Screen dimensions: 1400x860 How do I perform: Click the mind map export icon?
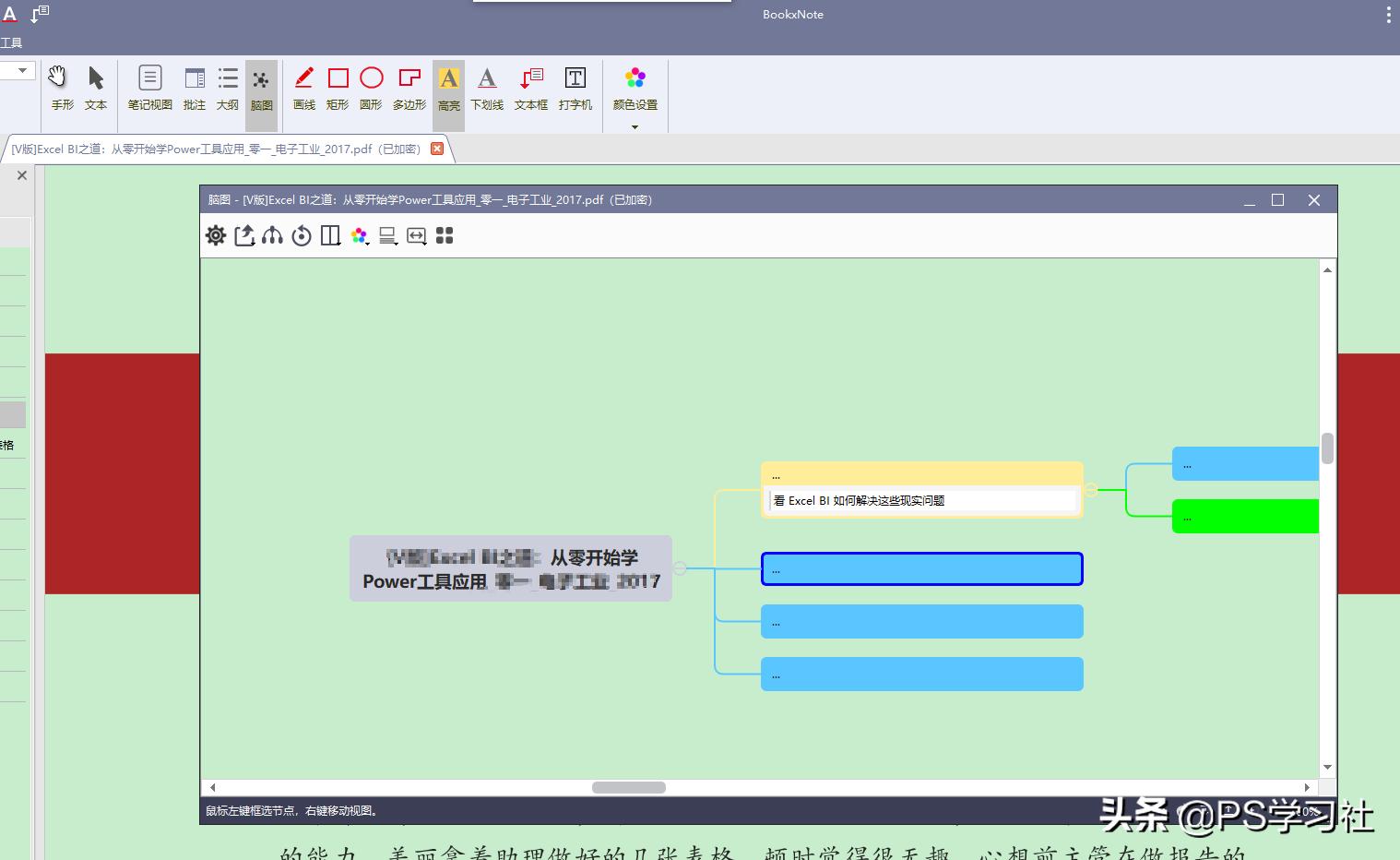point(244,236)
